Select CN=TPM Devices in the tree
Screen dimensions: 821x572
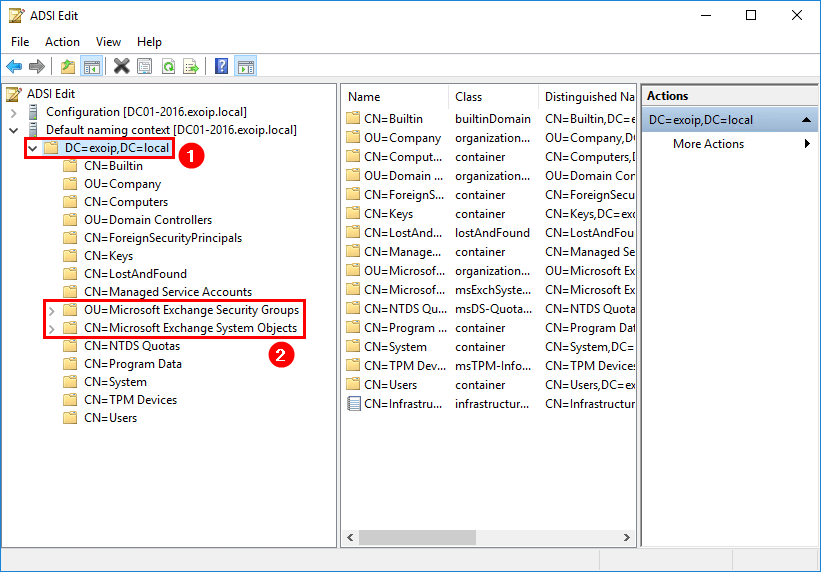130,400
